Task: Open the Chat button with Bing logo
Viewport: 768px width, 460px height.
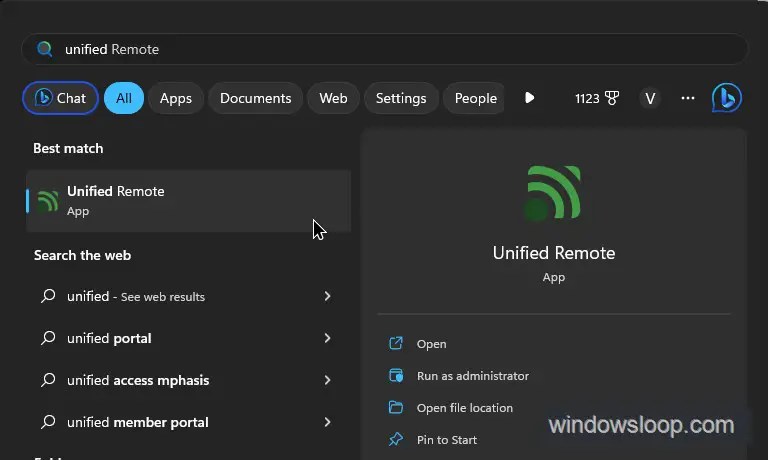Action: pos(60,98)
